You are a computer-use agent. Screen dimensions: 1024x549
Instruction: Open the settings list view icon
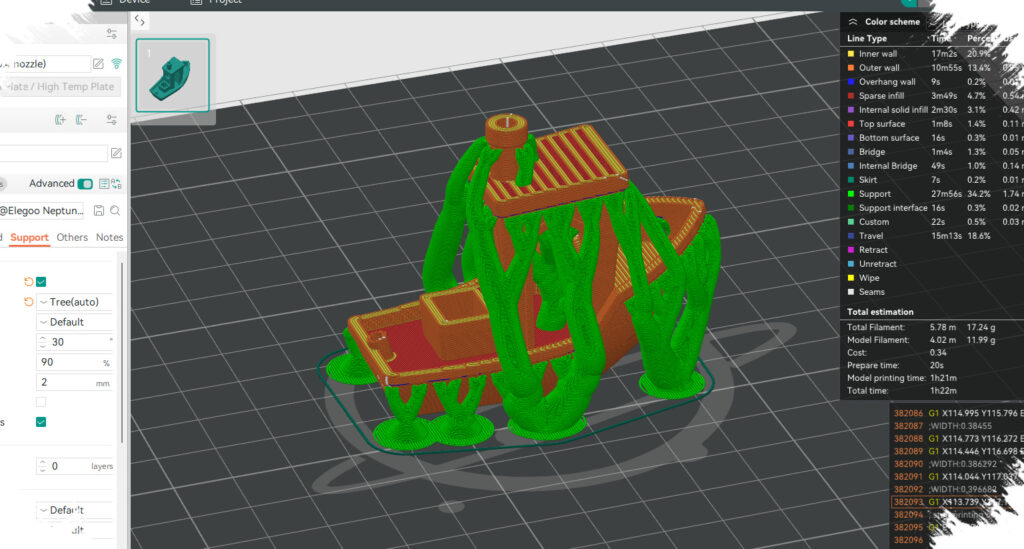[103, 184]
